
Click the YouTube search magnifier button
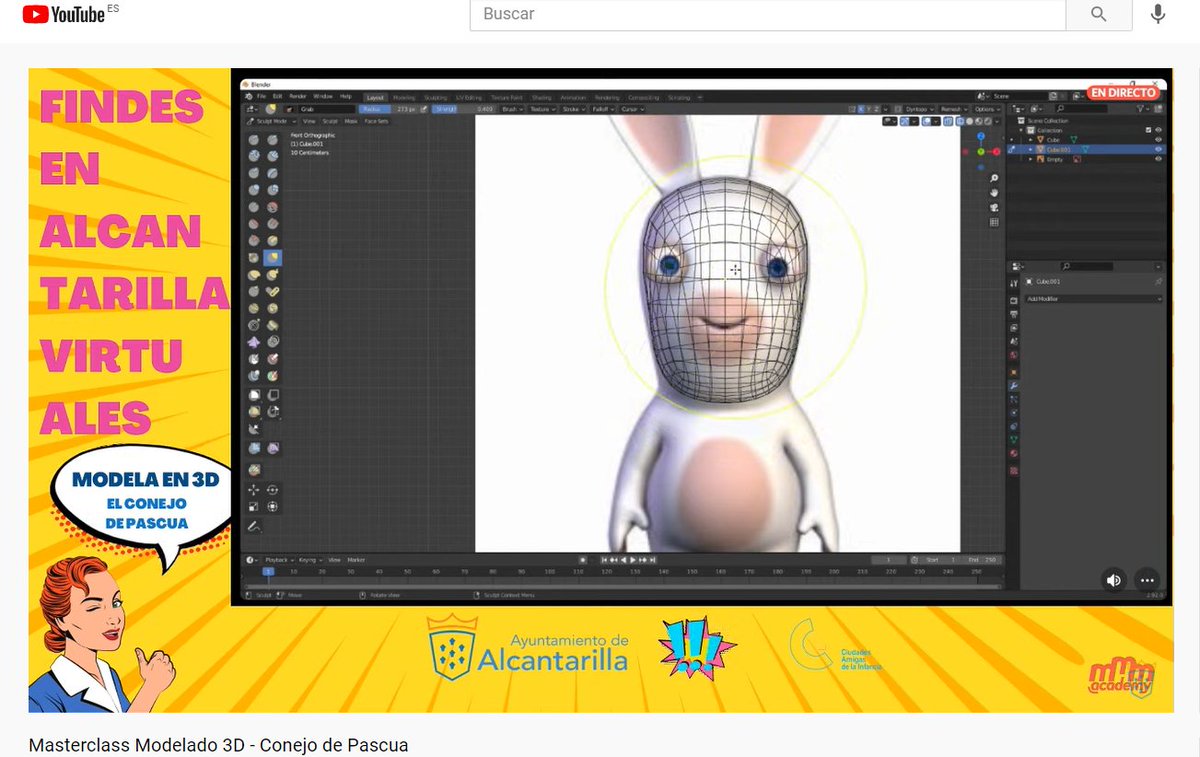point(1098,14)
